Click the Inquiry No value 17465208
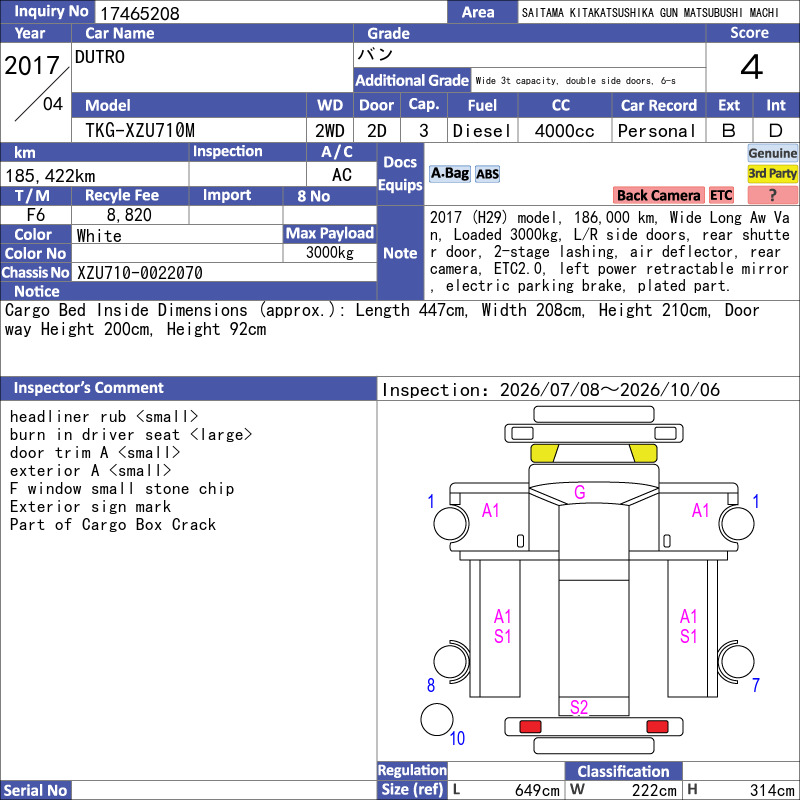Viewport: 800px width, 800px height. 140,13
